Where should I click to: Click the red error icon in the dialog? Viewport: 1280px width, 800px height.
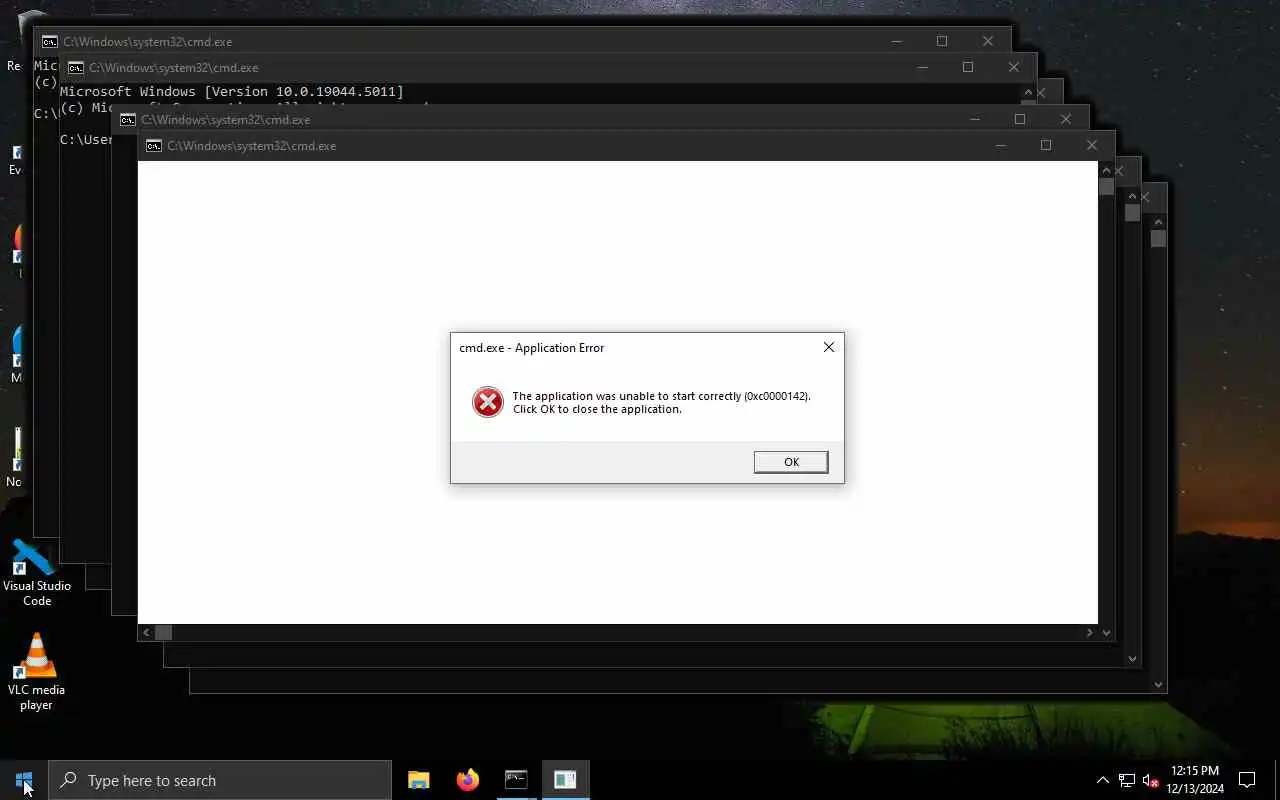tap(488, 402)
